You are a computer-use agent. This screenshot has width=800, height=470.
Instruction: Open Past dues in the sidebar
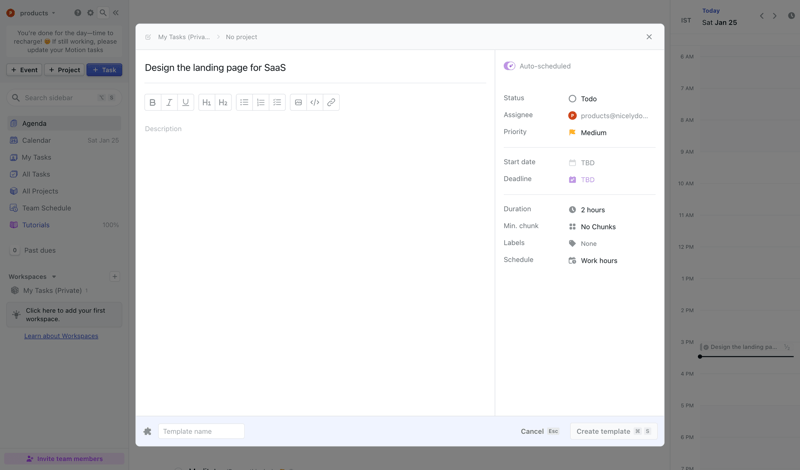coord(64,250)
